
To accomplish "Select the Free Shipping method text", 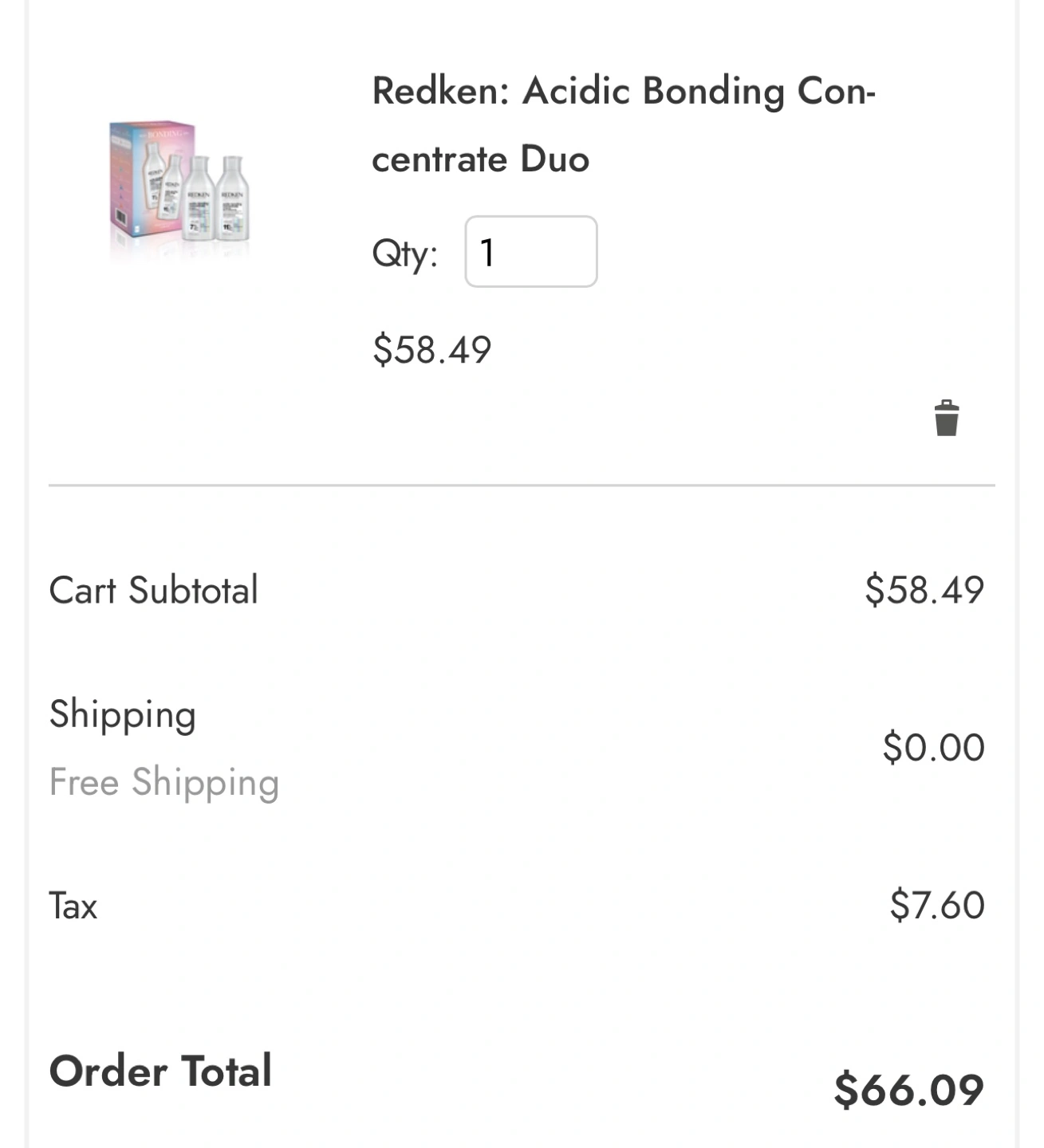I will [x=163, y=782].
